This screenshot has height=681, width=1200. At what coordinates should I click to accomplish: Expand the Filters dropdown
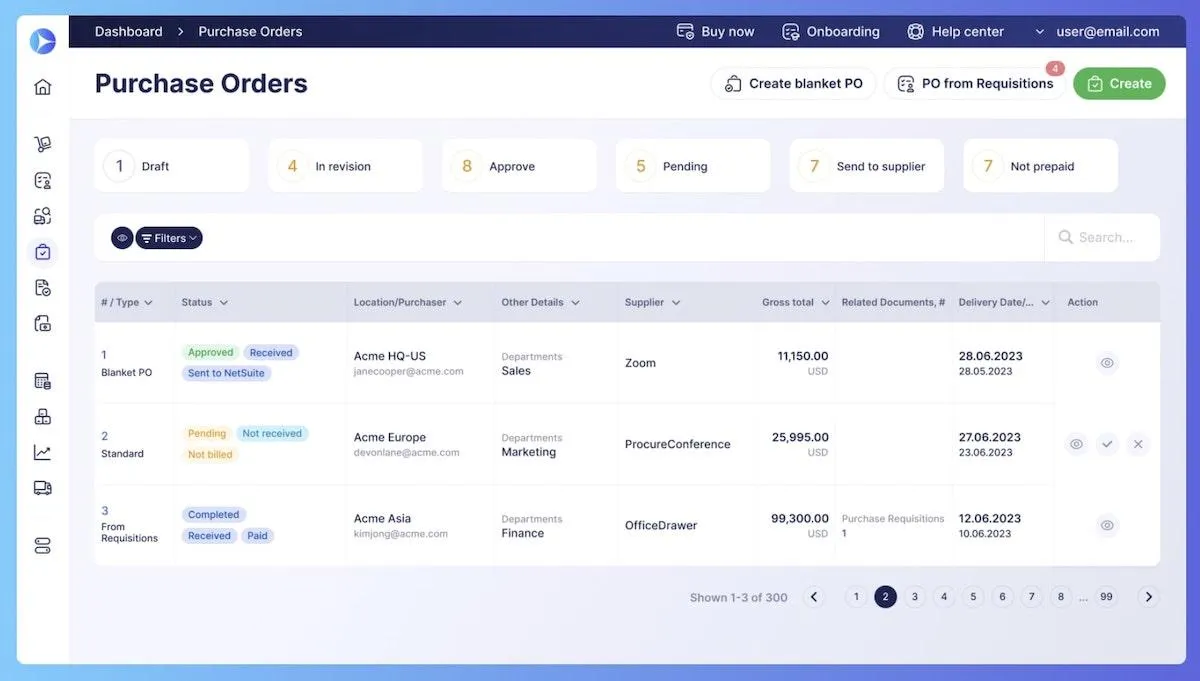169,238
